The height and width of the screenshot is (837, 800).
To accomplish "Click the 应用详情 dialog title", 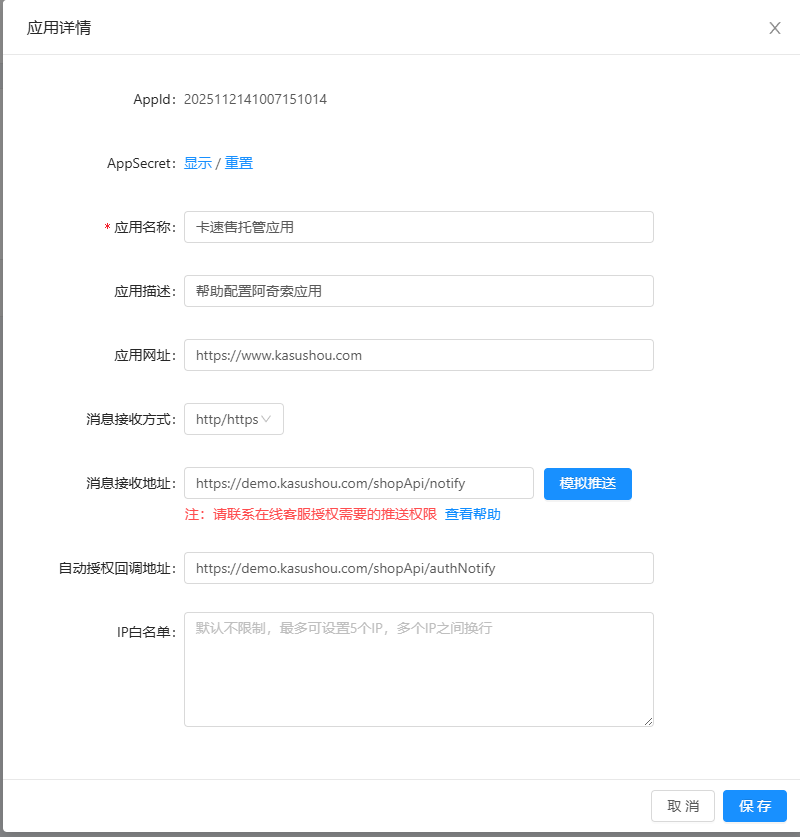I will [59, 28].
